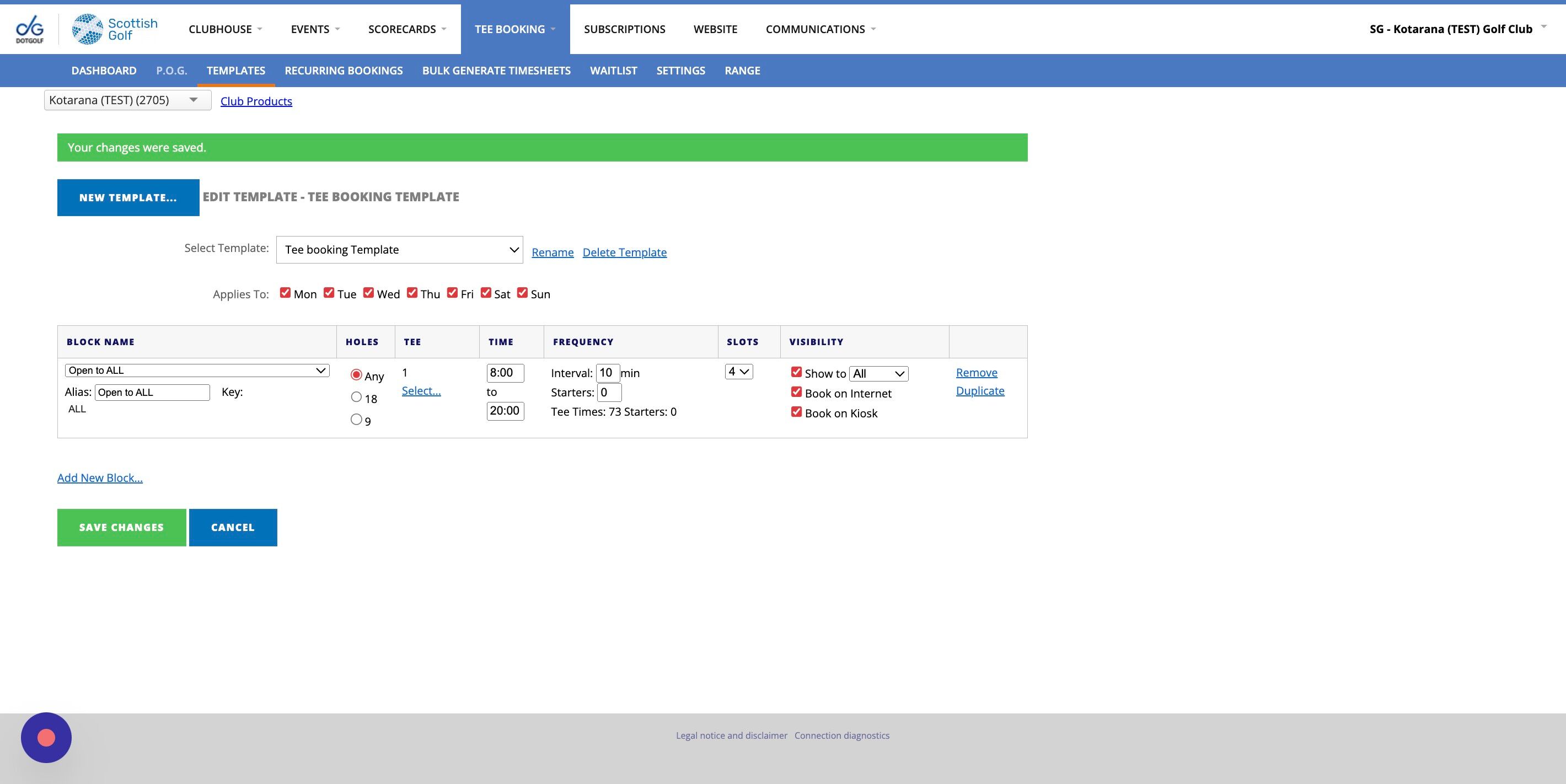1566x784 pixels.
Task: Select the 18 holes radio button
Action: [x=356, y=397]
